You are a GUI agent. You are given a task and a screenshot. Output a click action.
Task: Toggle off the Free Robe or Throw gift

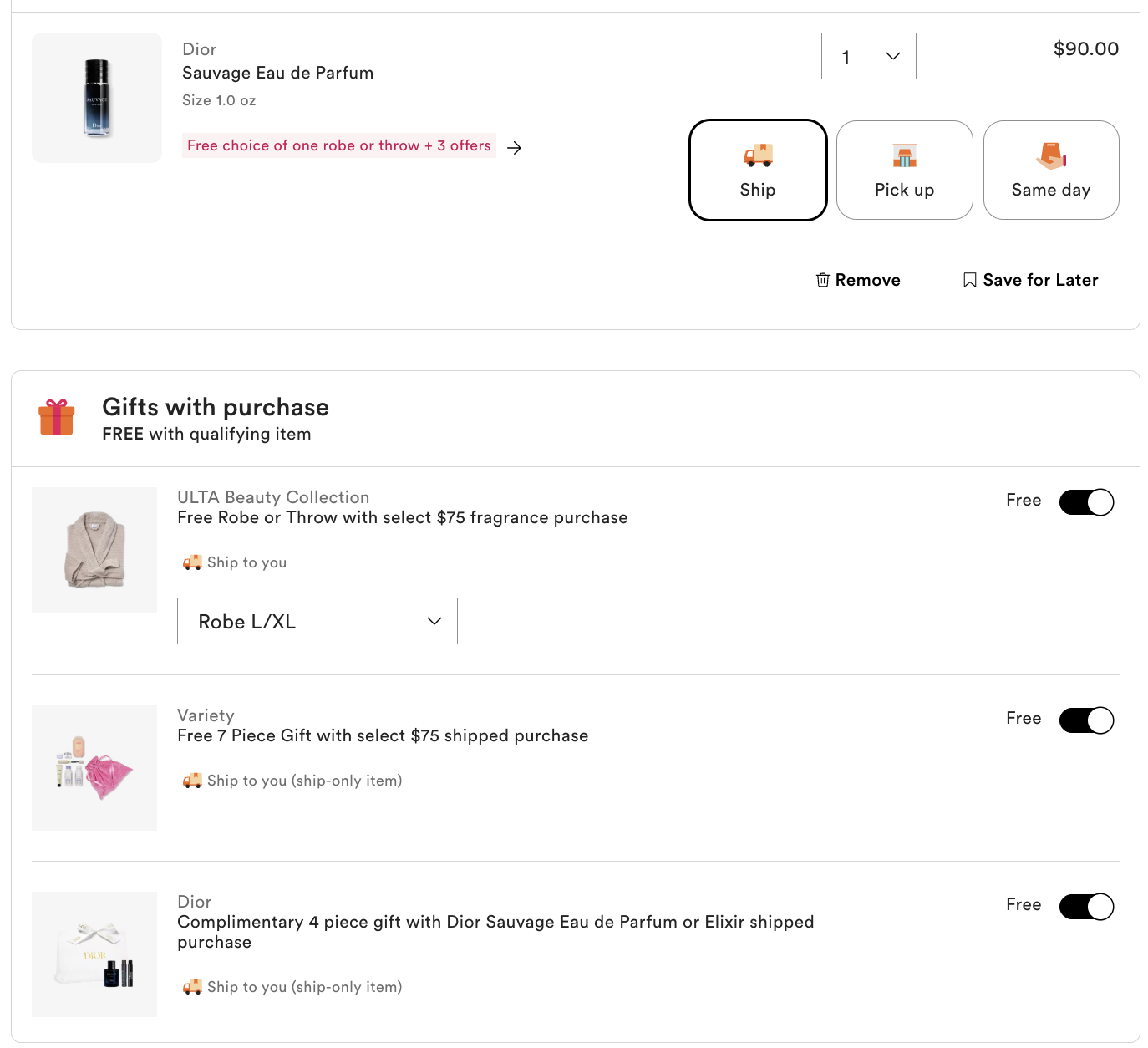(x=1086, y=502)
